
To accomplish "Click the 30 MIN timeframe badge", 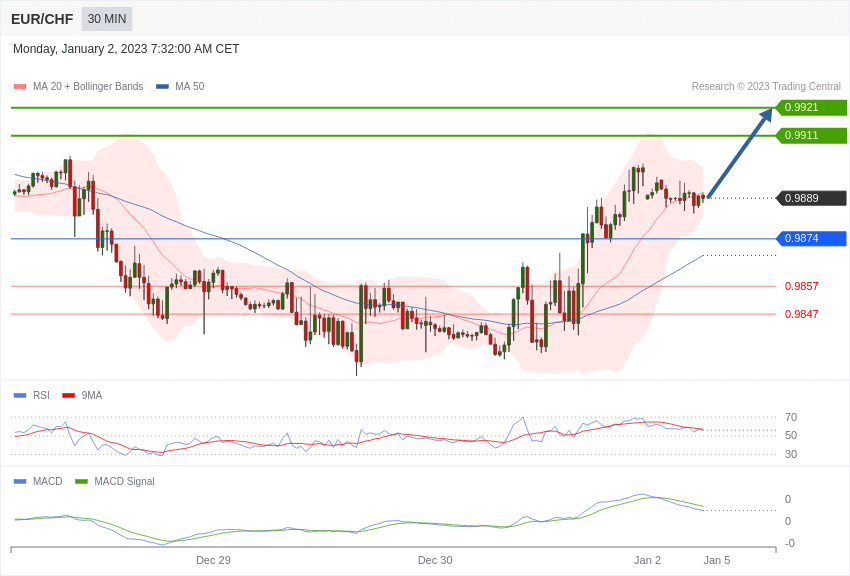I will [107, 19].
